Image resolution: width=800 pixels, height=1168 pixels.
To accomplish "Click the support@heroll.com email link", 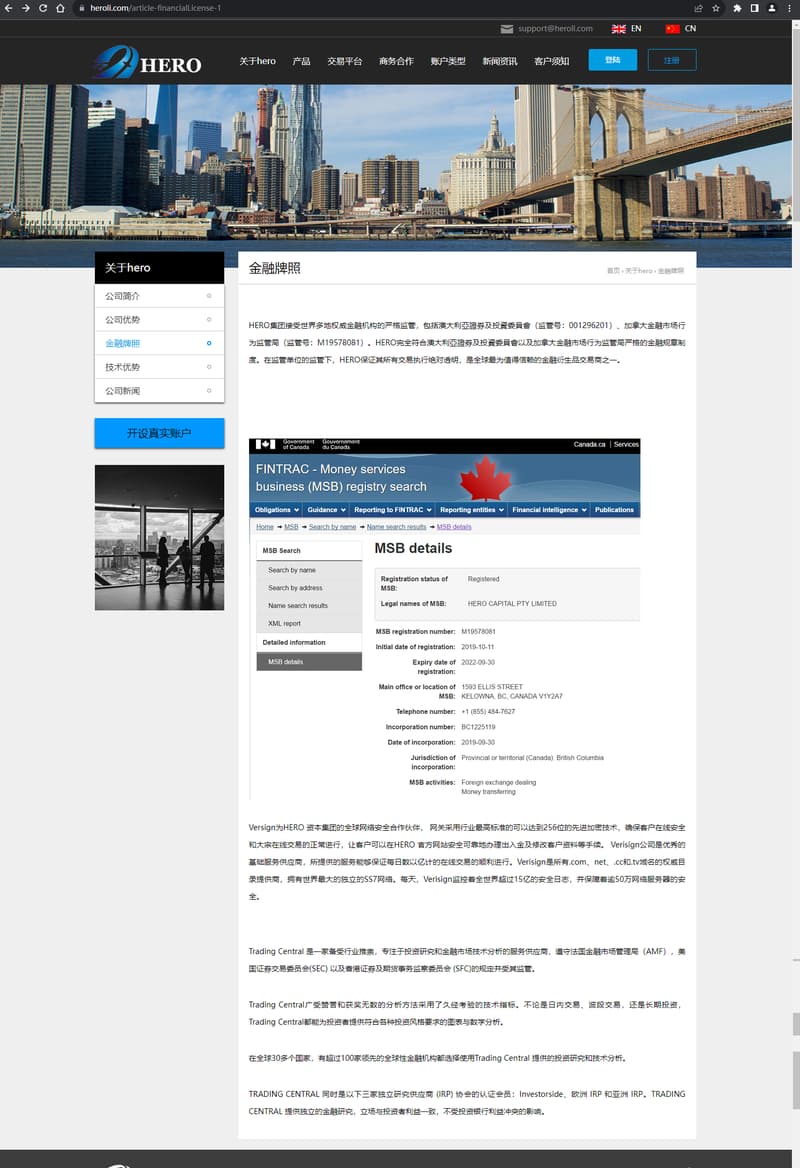I will (x=555, y=28).
